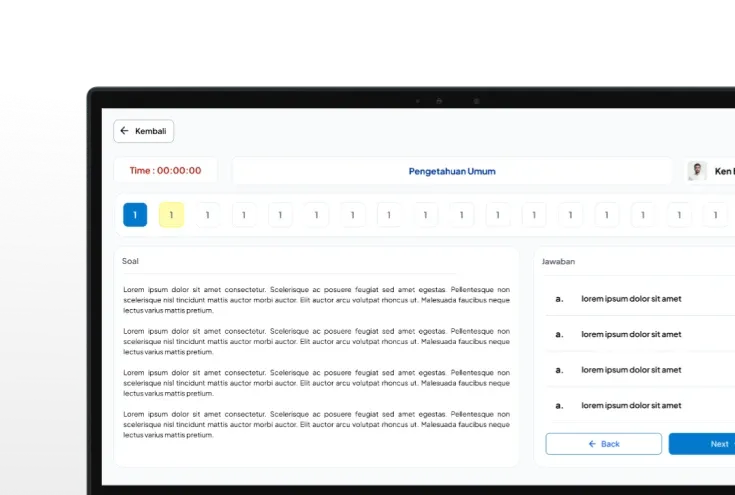Screen dimensions: 735x495
Task: Jump to the fourth question number box
Action: (244, 214)
